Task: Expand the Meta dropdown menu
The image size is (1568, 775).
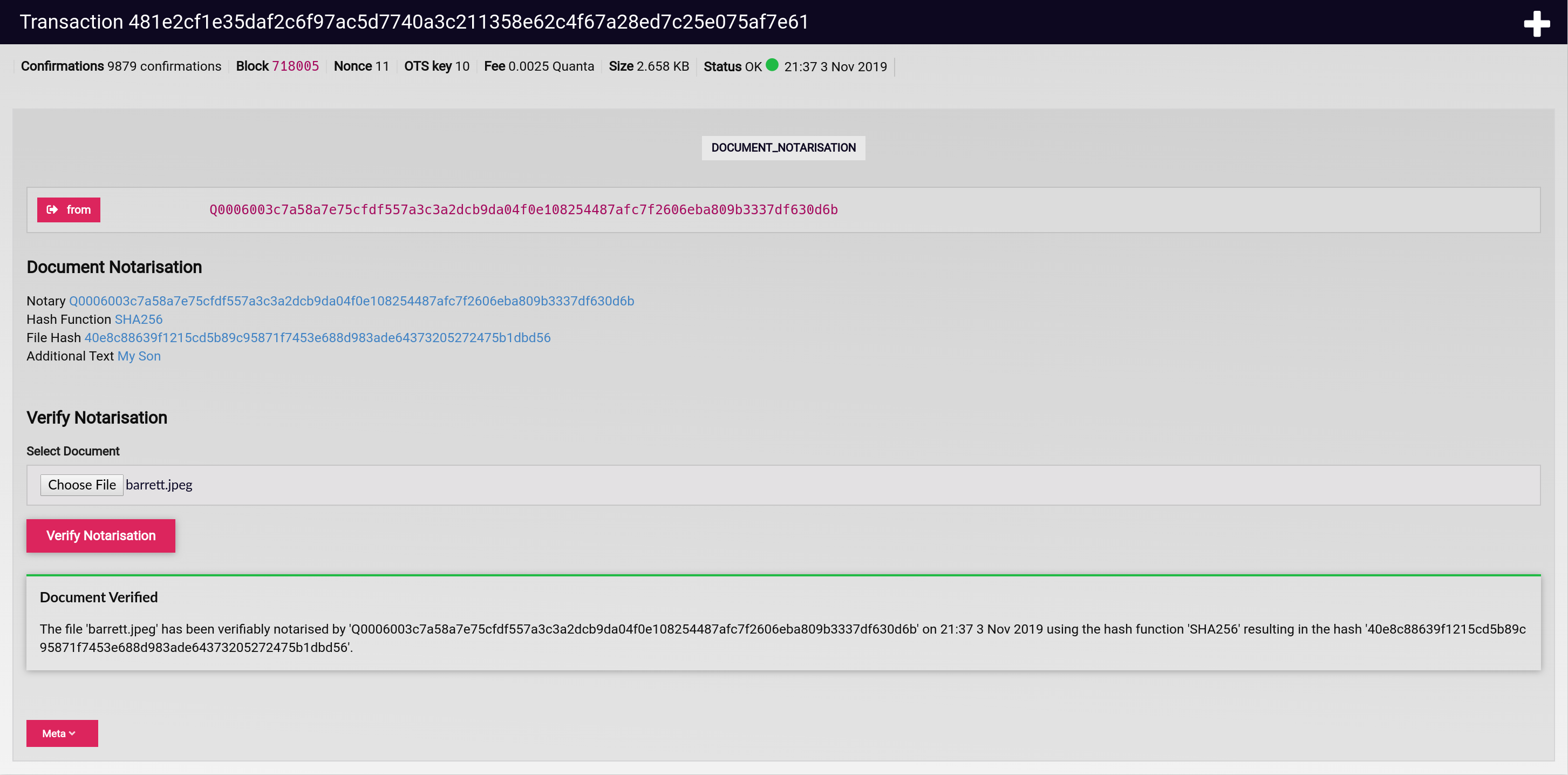Action: (x=62, y=733)
